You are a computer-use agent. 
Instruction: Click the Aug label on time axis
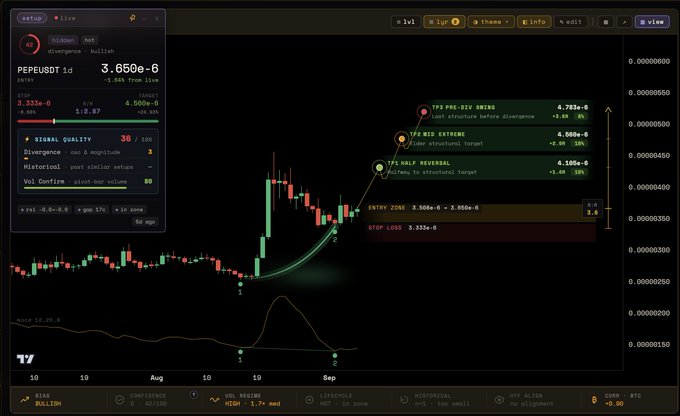point(157,378)
